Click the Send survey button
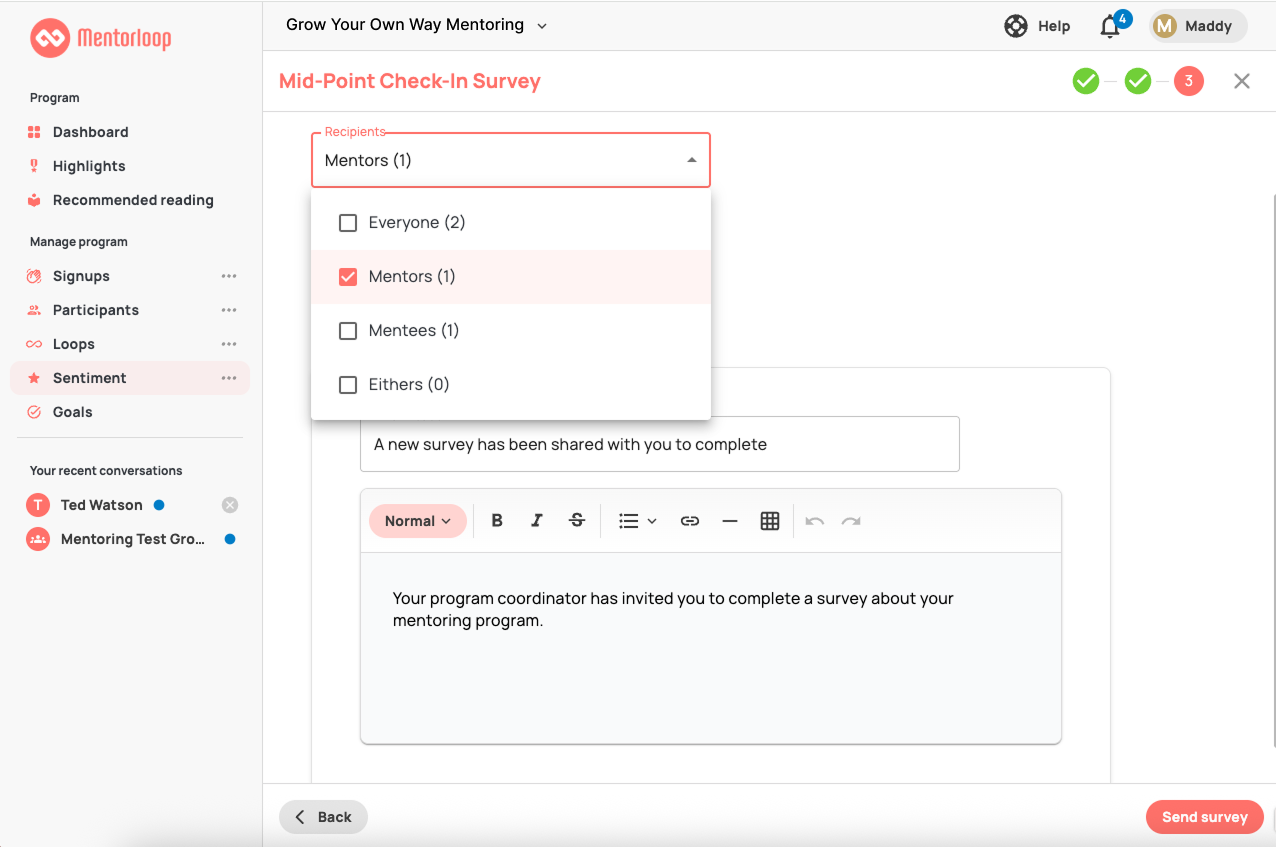The width and height of the screenshot is (1276, 847). 1204,817
